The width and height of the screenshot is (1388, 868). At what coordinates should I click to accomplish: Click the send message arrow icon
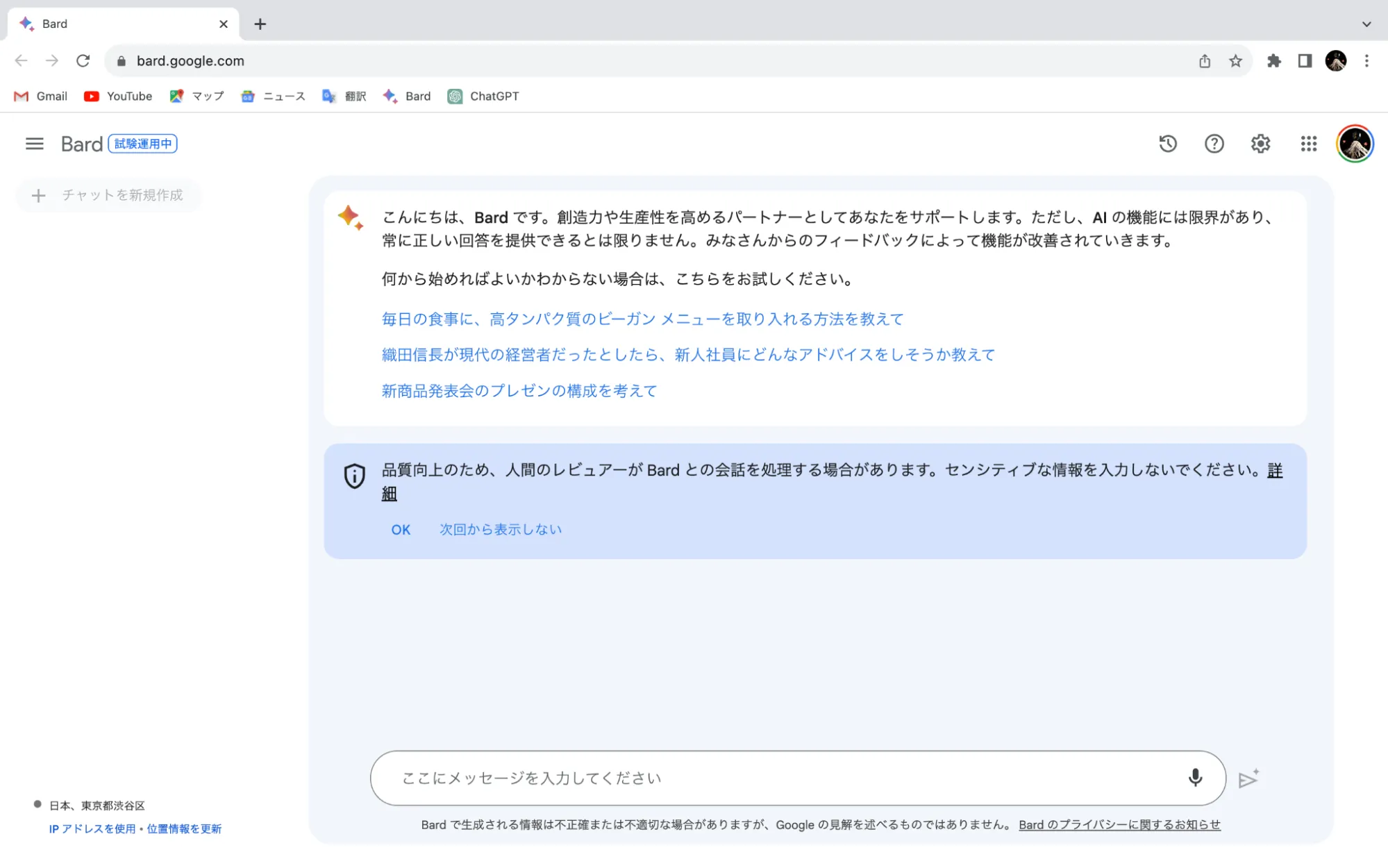[x=1248, y=778]
